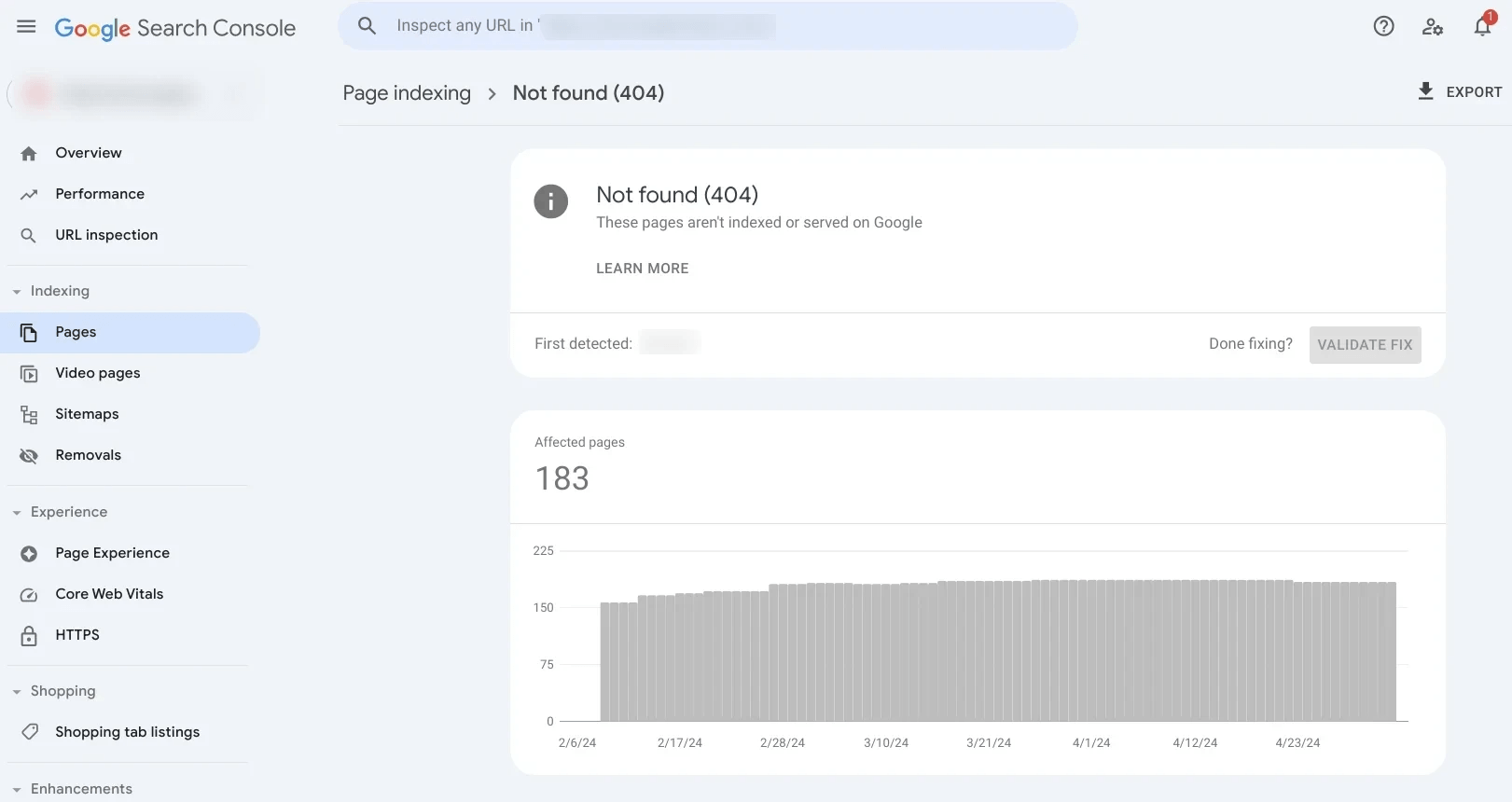Click the HTTPS lock icon
This screenshot has width=1512, height=802.
[29, 635]
